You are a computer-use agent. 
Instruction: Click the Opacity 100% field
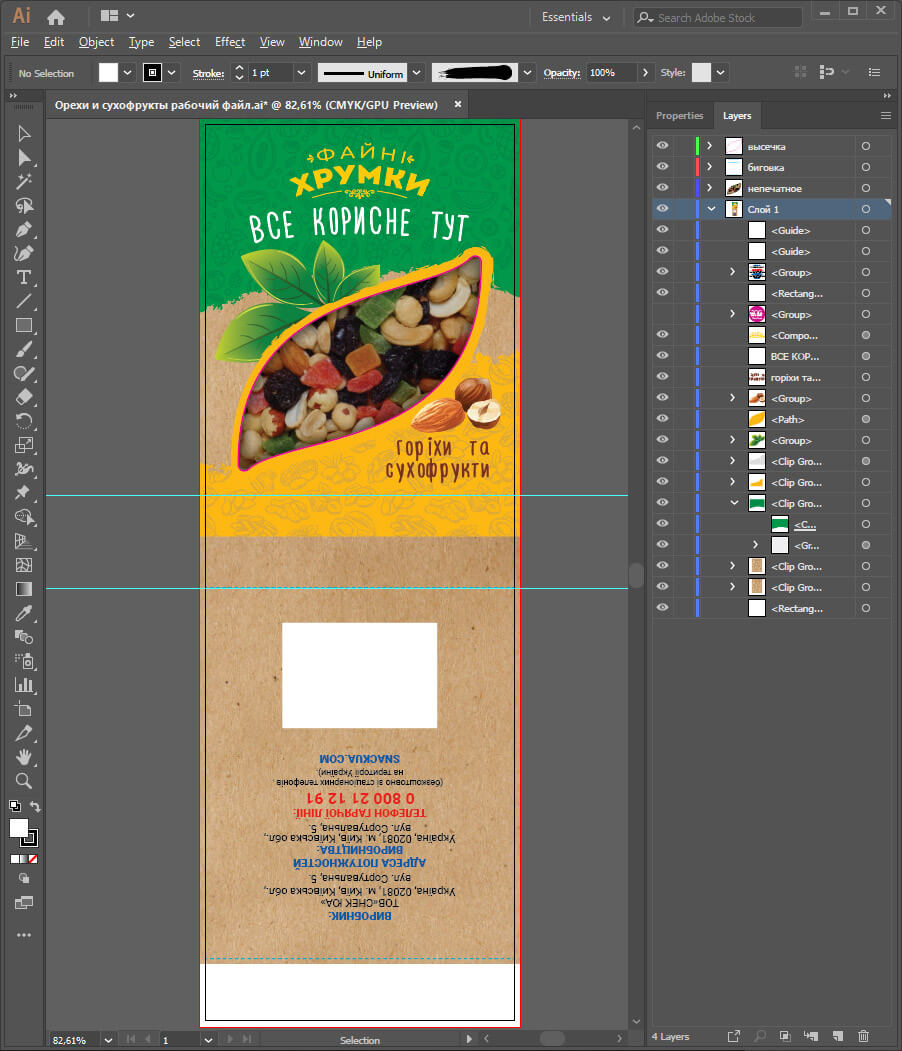(611, 72)
